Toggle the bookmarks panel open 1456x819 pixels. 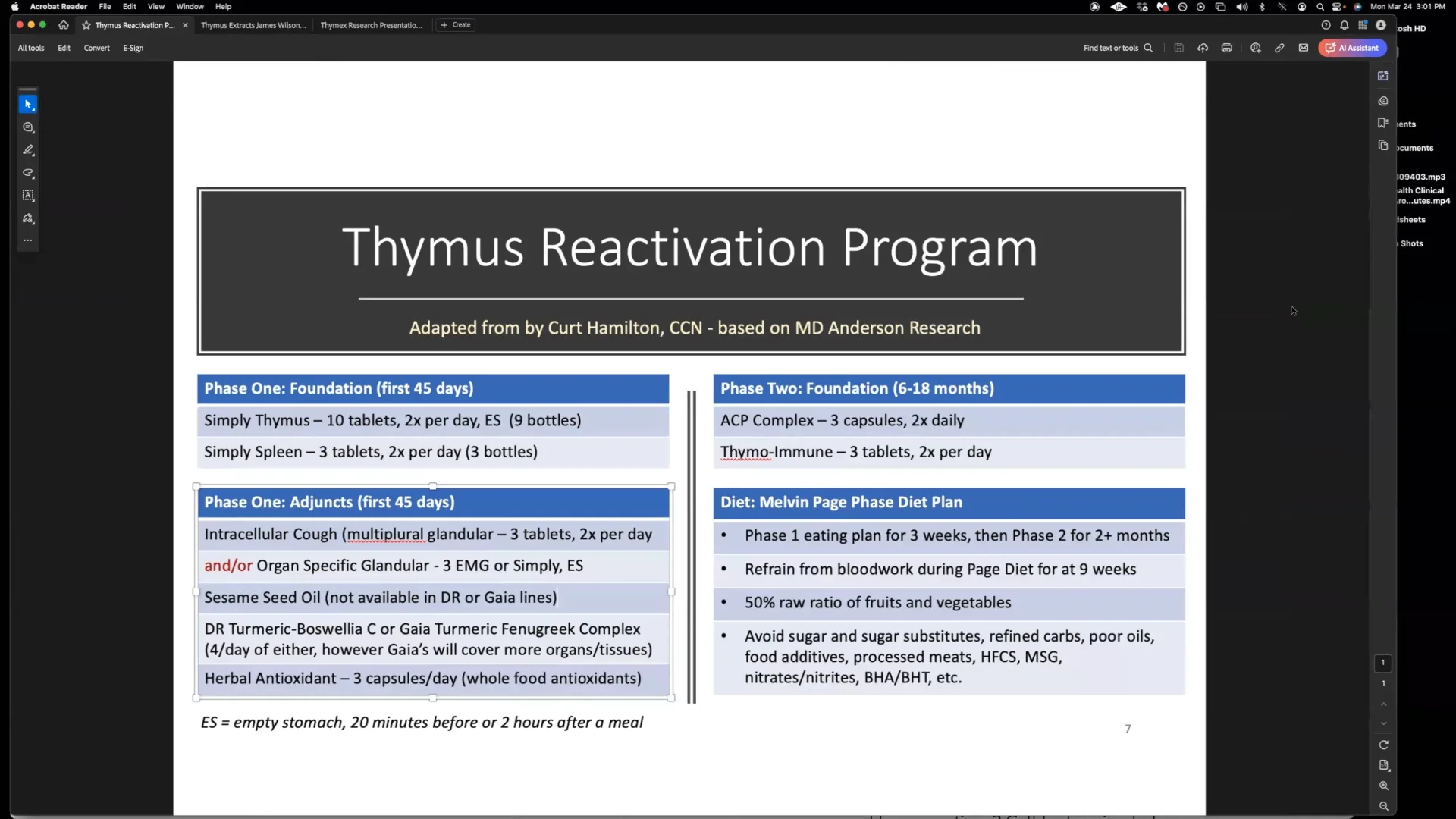[x=1383, y=123]
